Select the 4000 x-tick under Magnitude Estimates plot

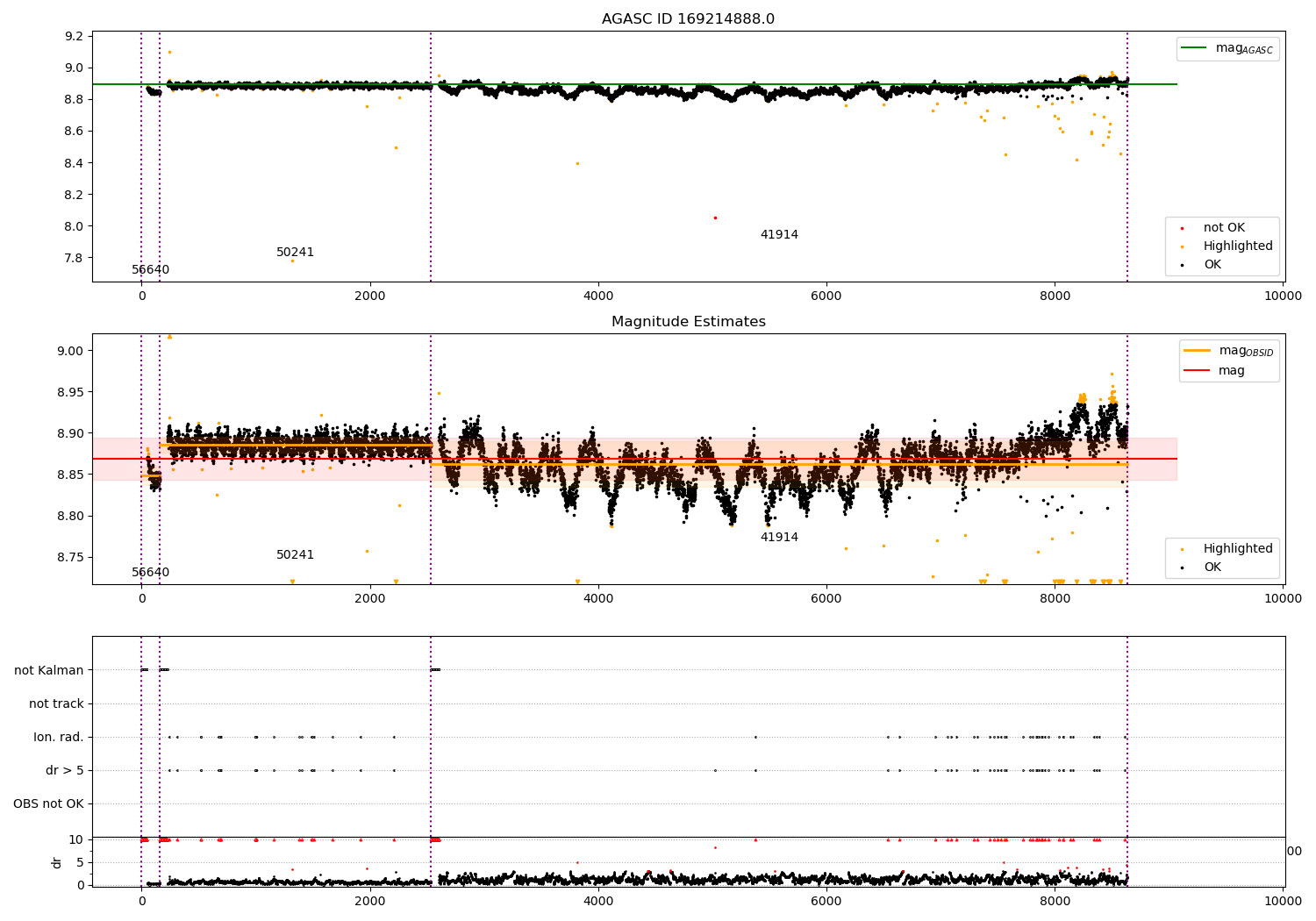(598, 599)
